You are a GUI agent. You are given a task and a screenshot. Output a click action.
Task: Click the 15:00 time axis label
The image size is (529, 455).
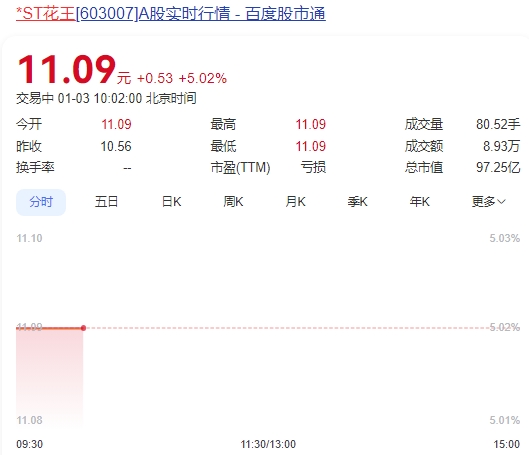click(507, 444)
